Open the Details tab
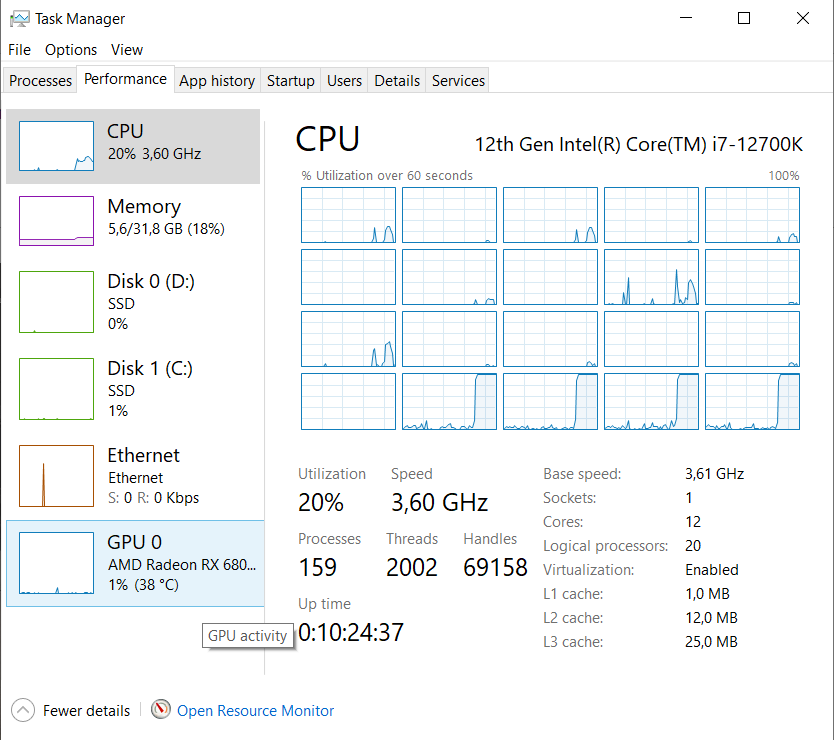The image size is (834, 740). coord(397,80)
